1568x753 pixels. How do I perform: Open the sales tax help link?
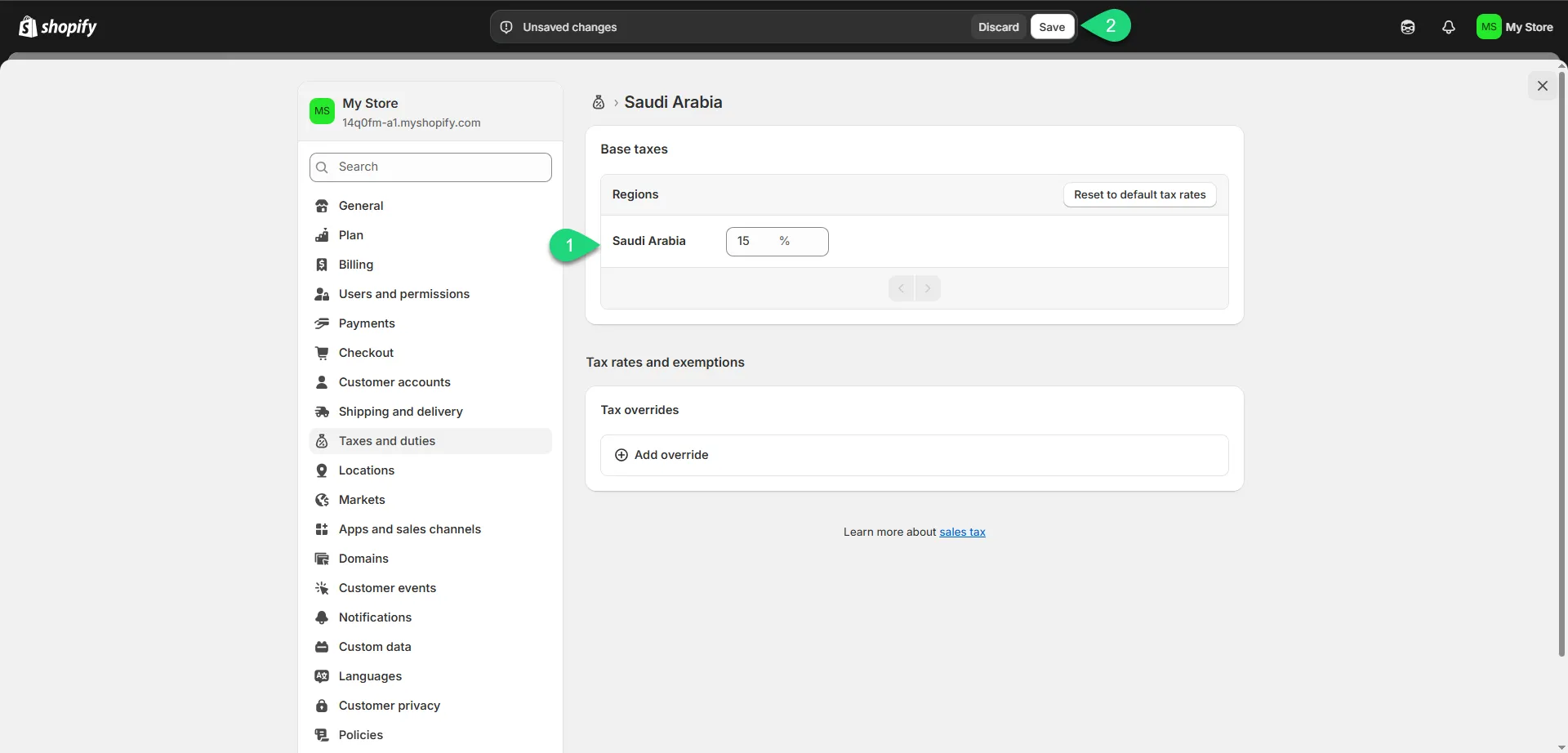click(x=962, y=532)
